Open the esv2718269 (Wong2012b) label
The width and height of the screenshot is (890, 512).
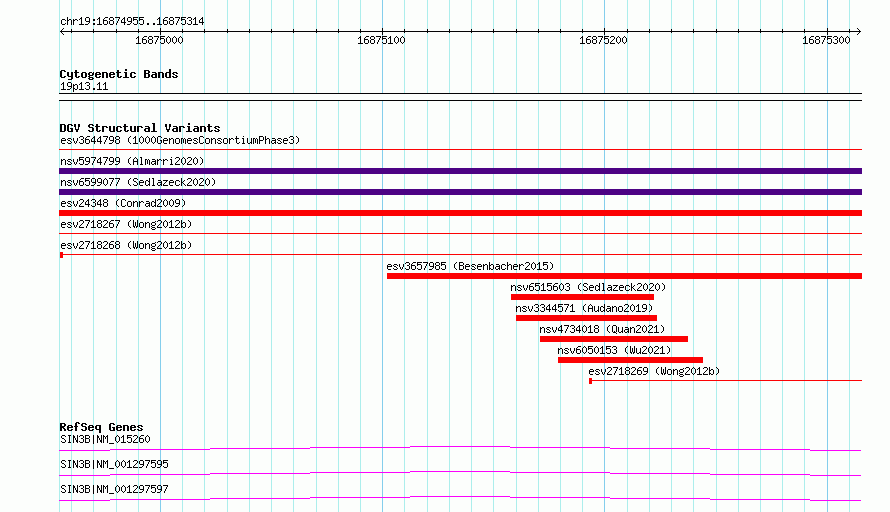coord(654,371)
